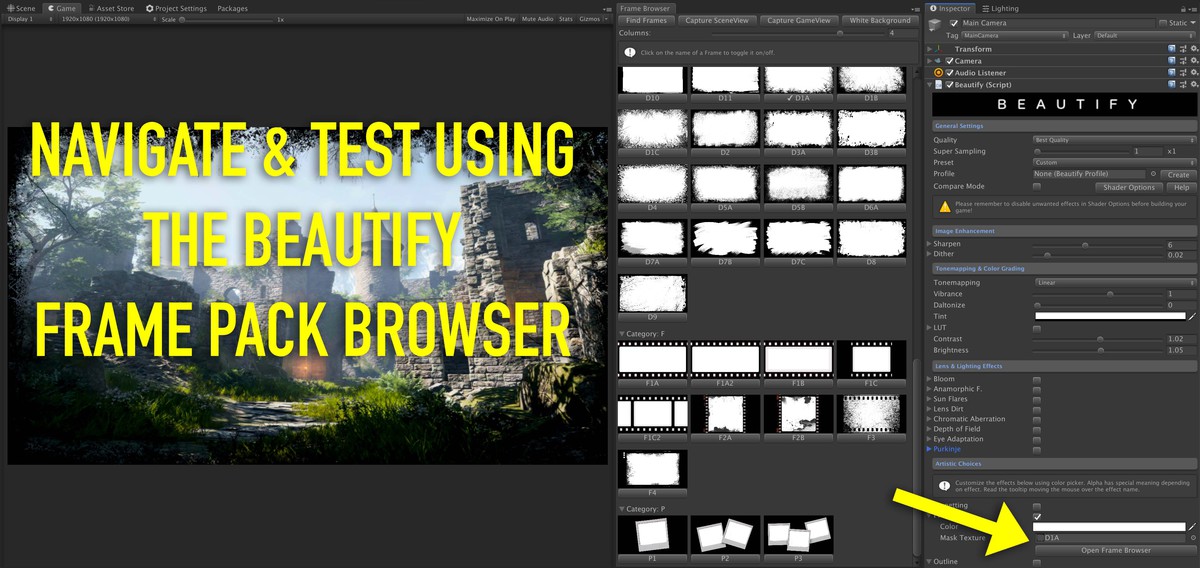The height and width of the screenshot is (568, 1200).
Task: Click Capture SceneView button
Action: 716,20
